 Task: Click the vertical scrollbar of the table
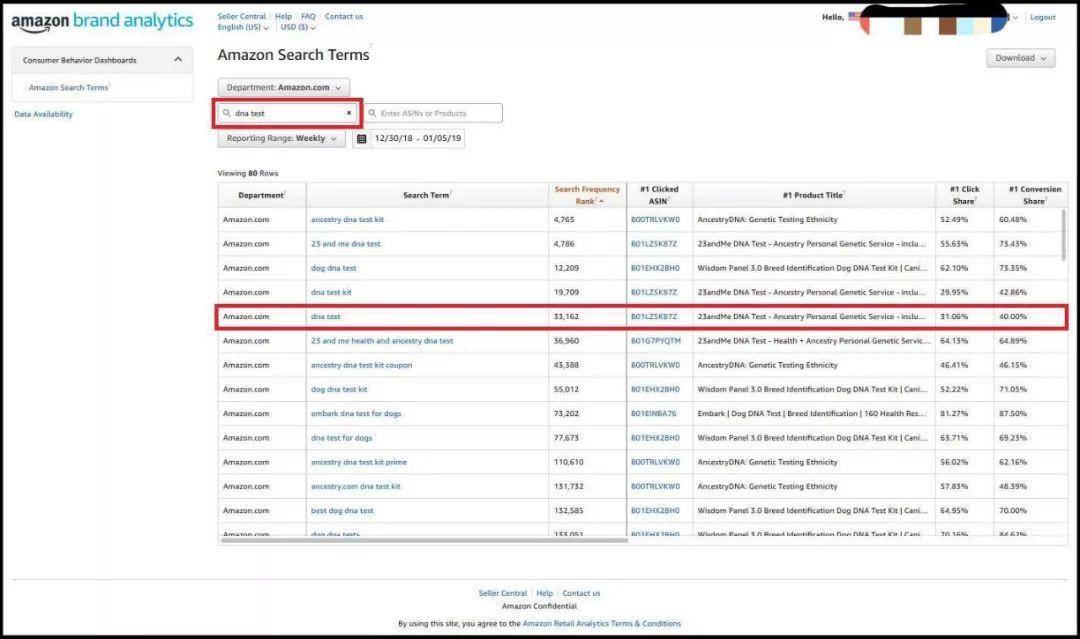pyautogui.click(x=1064, y=234)
